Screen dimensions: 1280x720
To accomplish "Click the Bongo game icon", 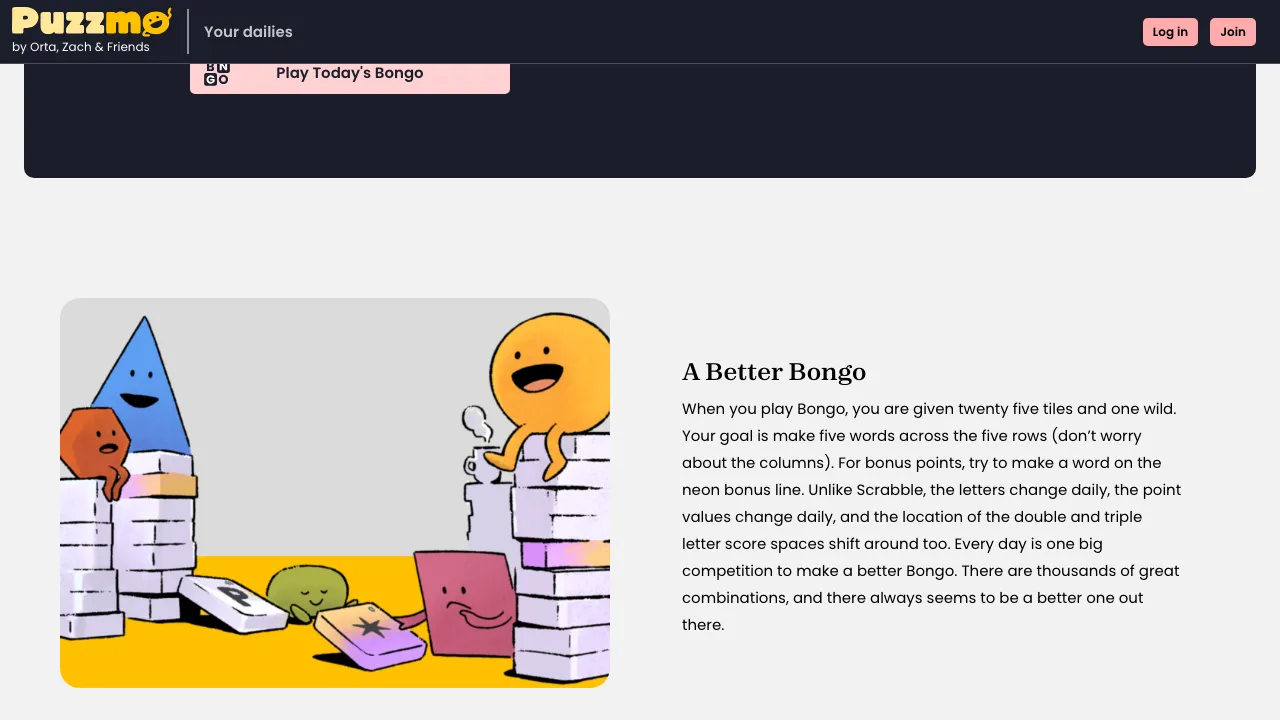I will [217, 74].
